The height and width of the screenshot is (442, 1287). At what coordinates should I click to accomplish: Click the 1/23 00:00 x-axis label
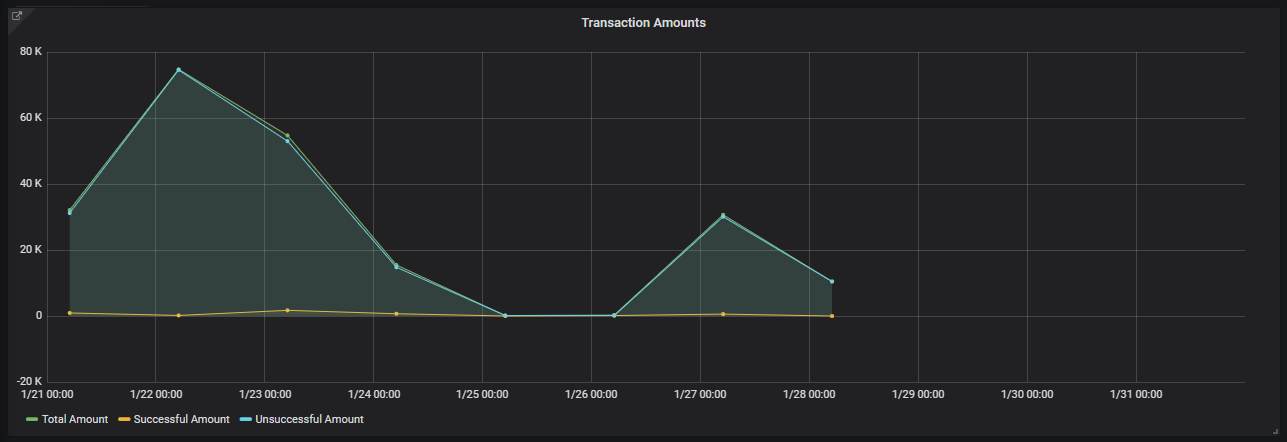point(264,395)
